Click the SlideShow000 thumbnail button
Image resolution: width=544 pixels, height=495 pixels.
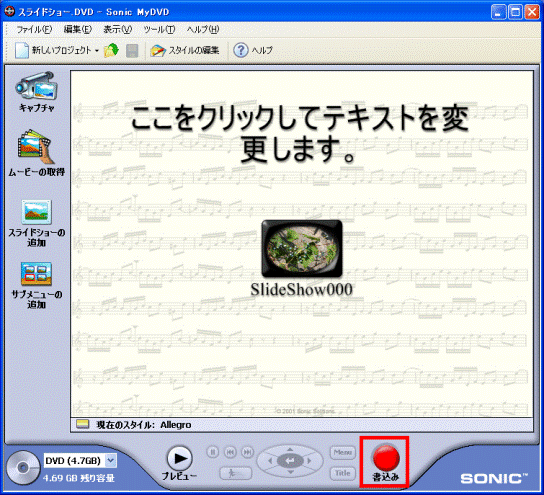click(302, 249)
